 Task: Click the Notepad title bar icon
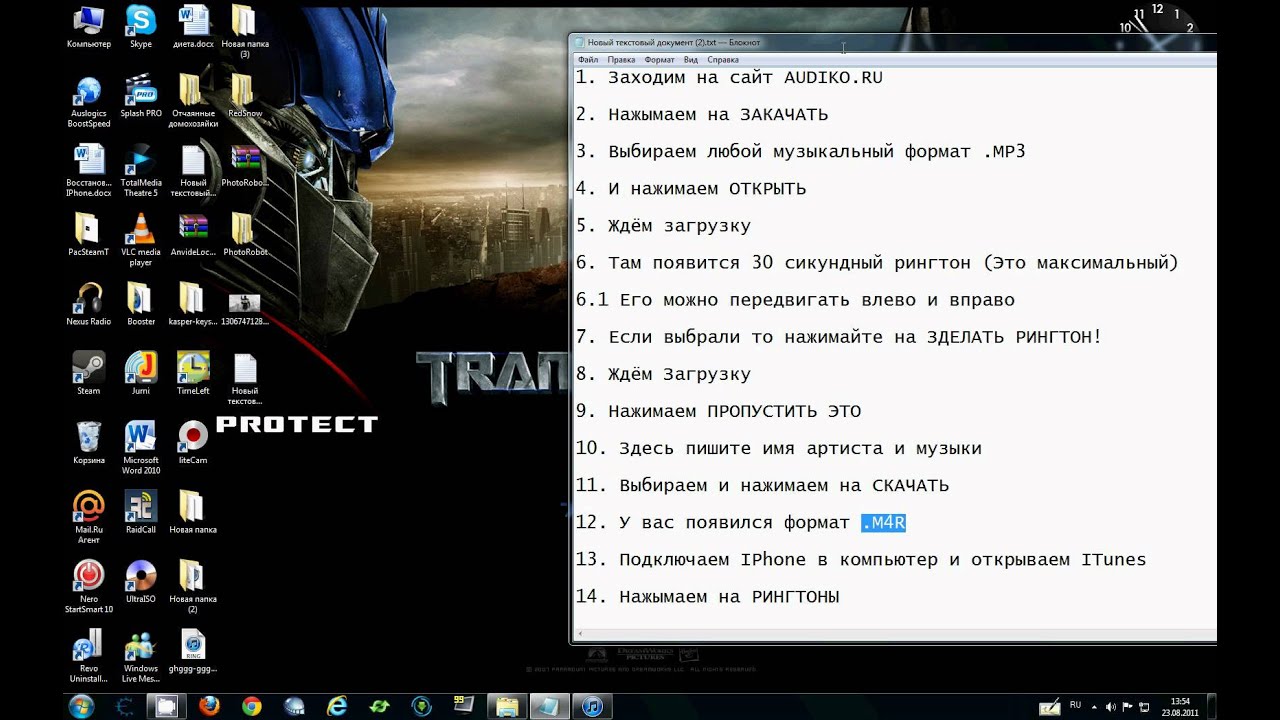click(x=579, y=42)
